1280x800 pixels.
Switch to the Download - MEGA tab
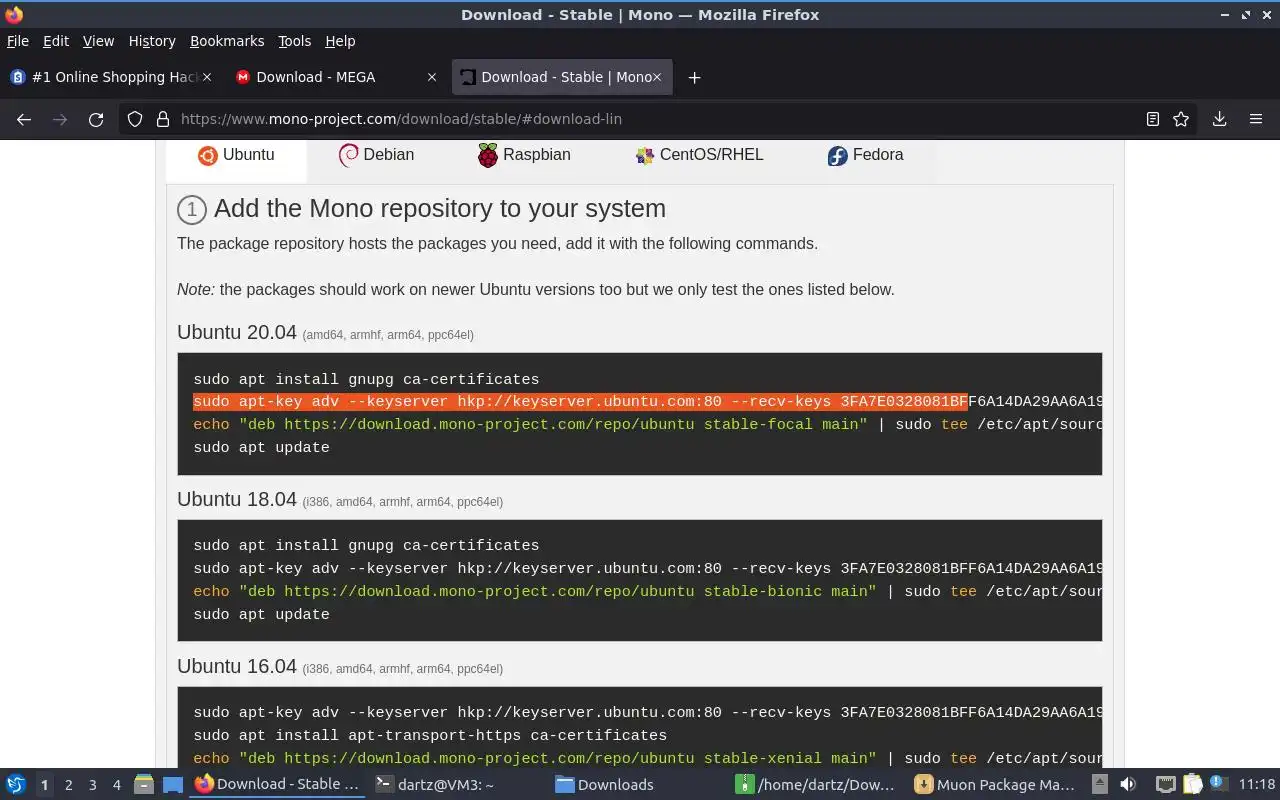337,77
